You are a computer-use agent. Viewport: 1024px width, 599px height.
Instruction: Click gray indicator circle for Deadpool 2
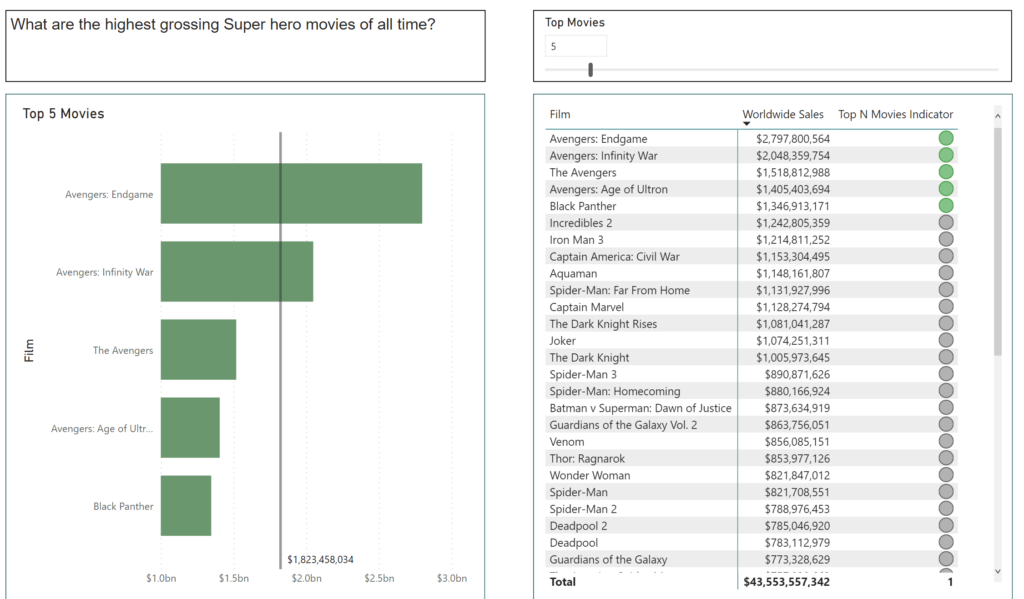pyautogui.click(x=946, y=526)
